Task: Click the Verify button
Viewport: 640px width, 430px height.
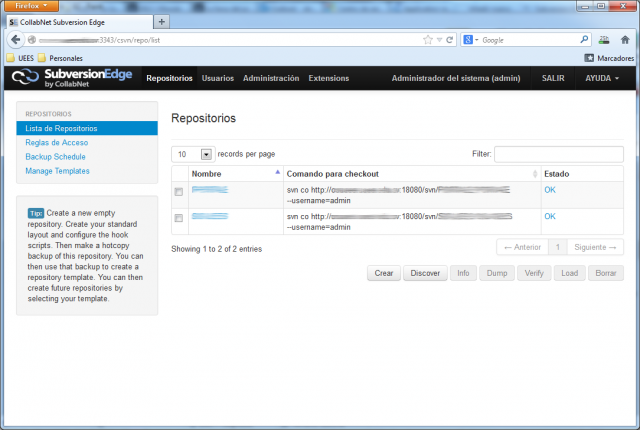Action: [534, 273]
